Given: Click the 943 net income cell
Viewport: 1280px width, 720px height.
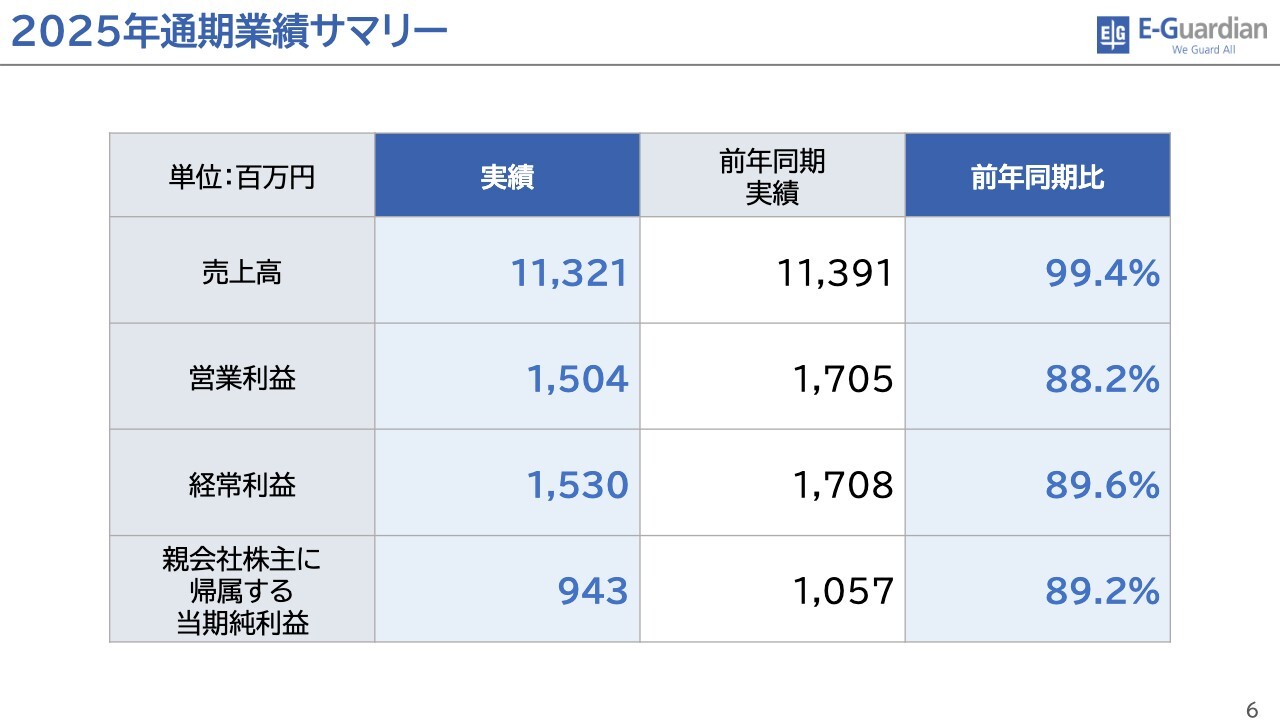Looking at the screenshot, I should click(592, 592).
